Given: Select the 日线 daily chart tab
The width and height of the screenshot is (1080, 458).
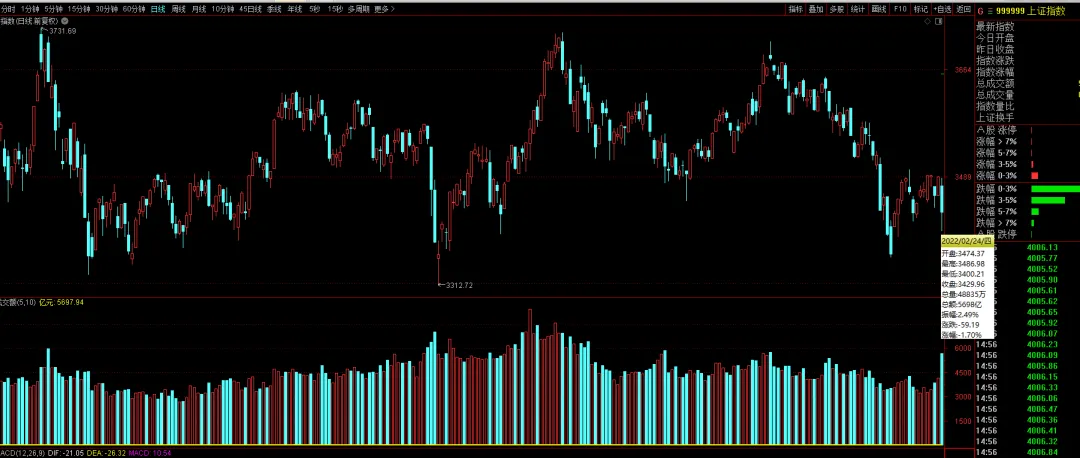Looking at the screenshot, I should 158,9.
